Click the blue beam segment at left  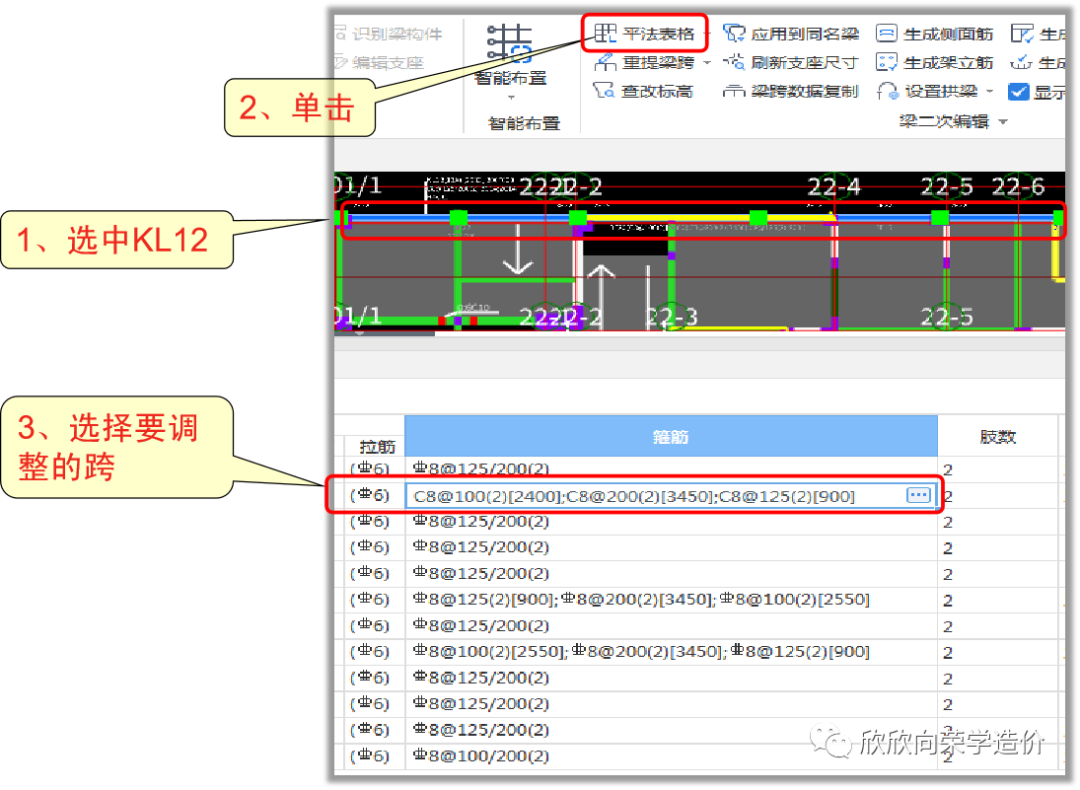(x=402, y=218)
